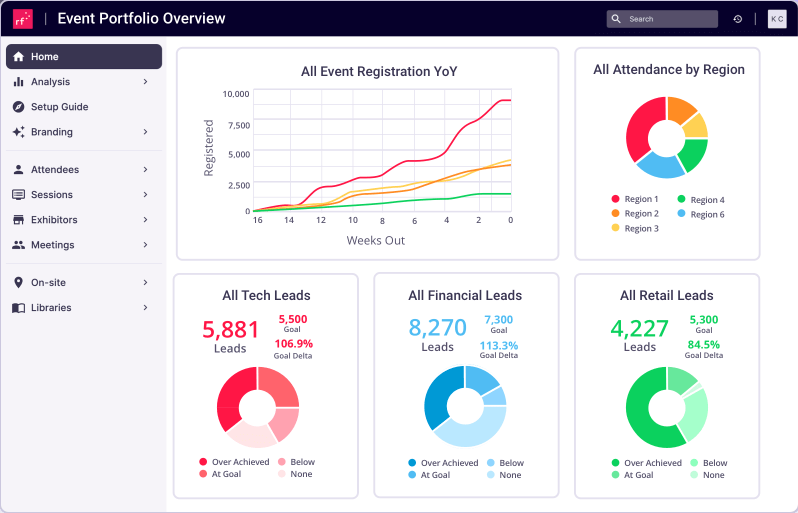Click the All Event Registration YoY title
This screenshot has height=513, width=798.
365,71
